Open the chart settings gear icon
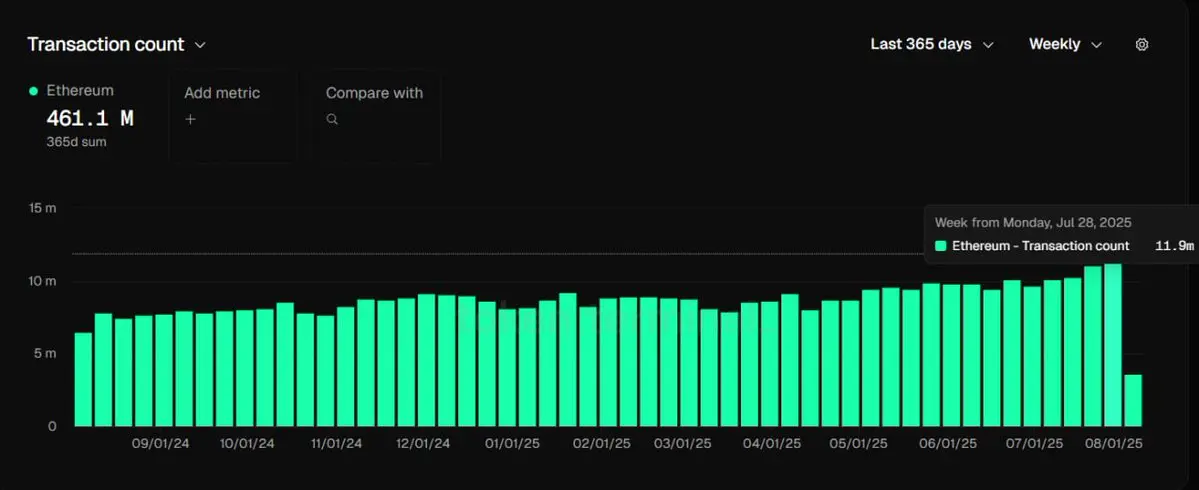The image size is (1199, 490). [1142, 44]
